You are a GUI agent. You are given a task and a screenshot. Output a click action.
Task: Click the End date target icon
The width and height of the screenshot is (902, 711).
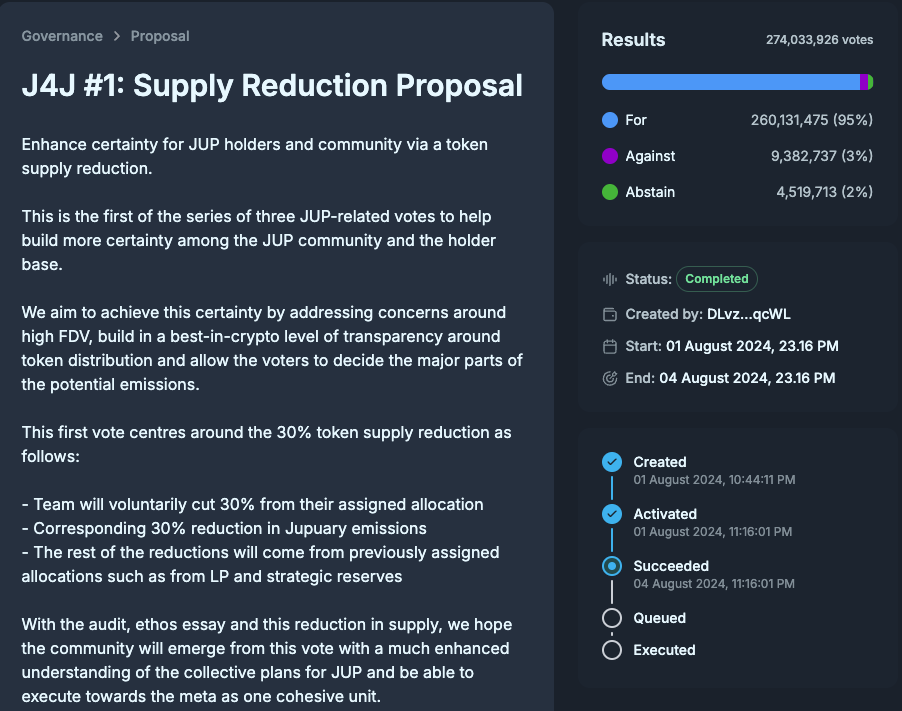pyautogui.click(x=610, y=378)
